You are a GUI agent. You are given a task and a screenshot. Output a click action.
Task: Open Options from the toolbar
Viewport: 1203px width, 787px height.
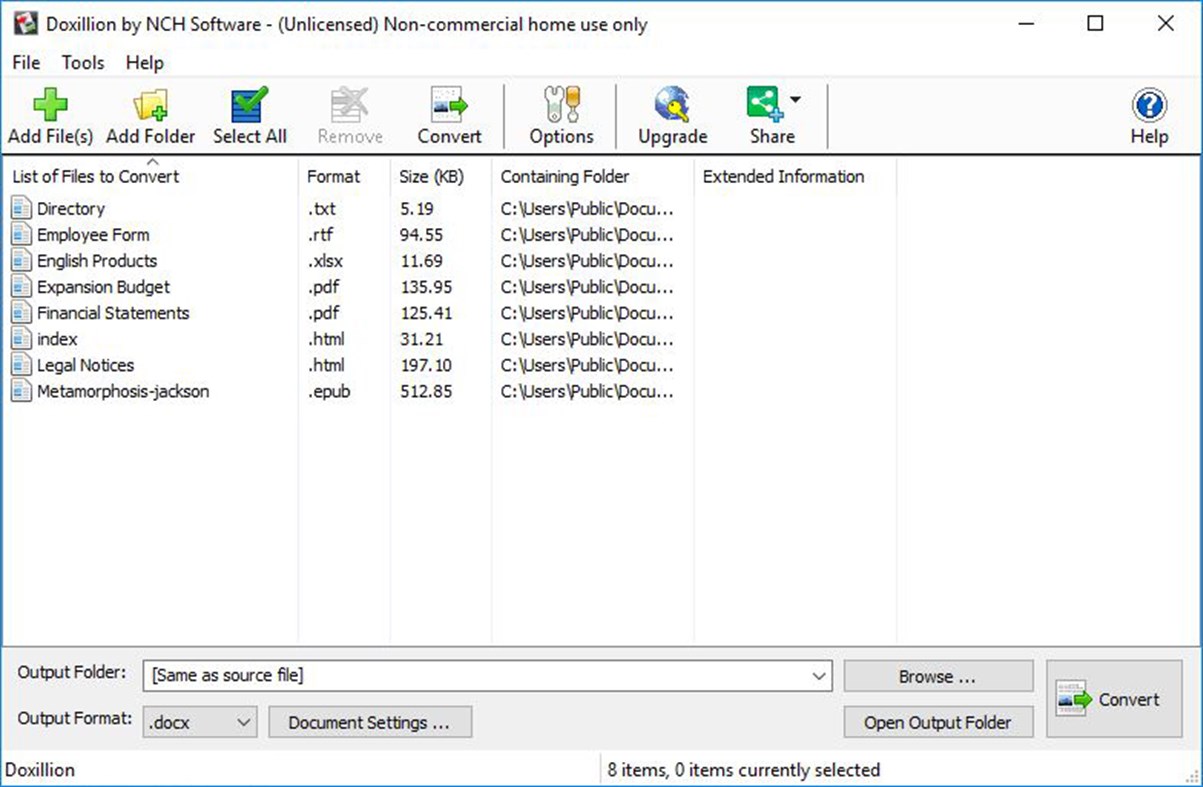coord(560,113)
